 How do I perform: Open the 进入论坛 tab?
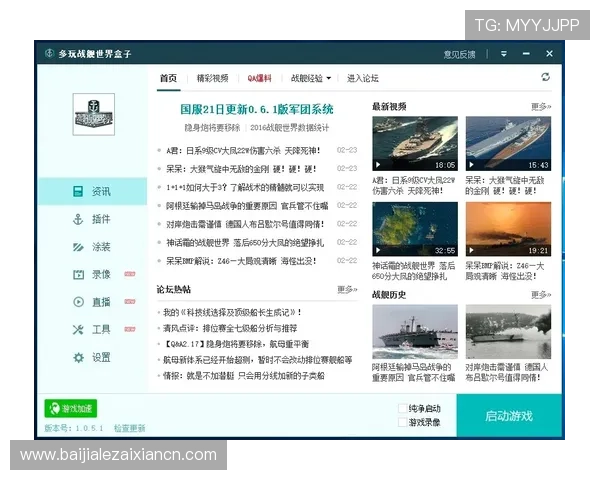tap(362, 78)
